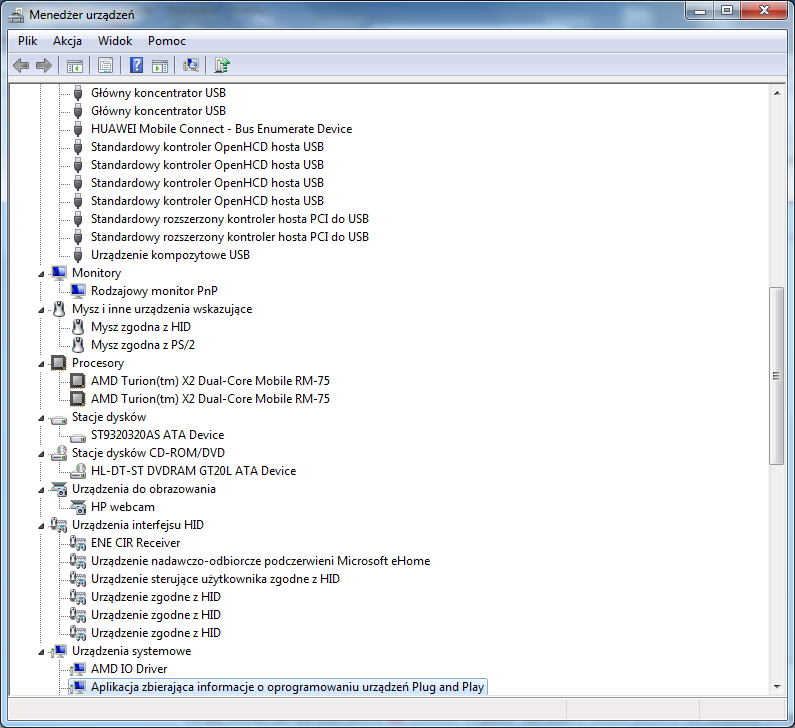The height and width of the screenshot is (728, 795).
Task: Click the HL-DT-ST DVDRAM drive icon
Action: [78, 471]
